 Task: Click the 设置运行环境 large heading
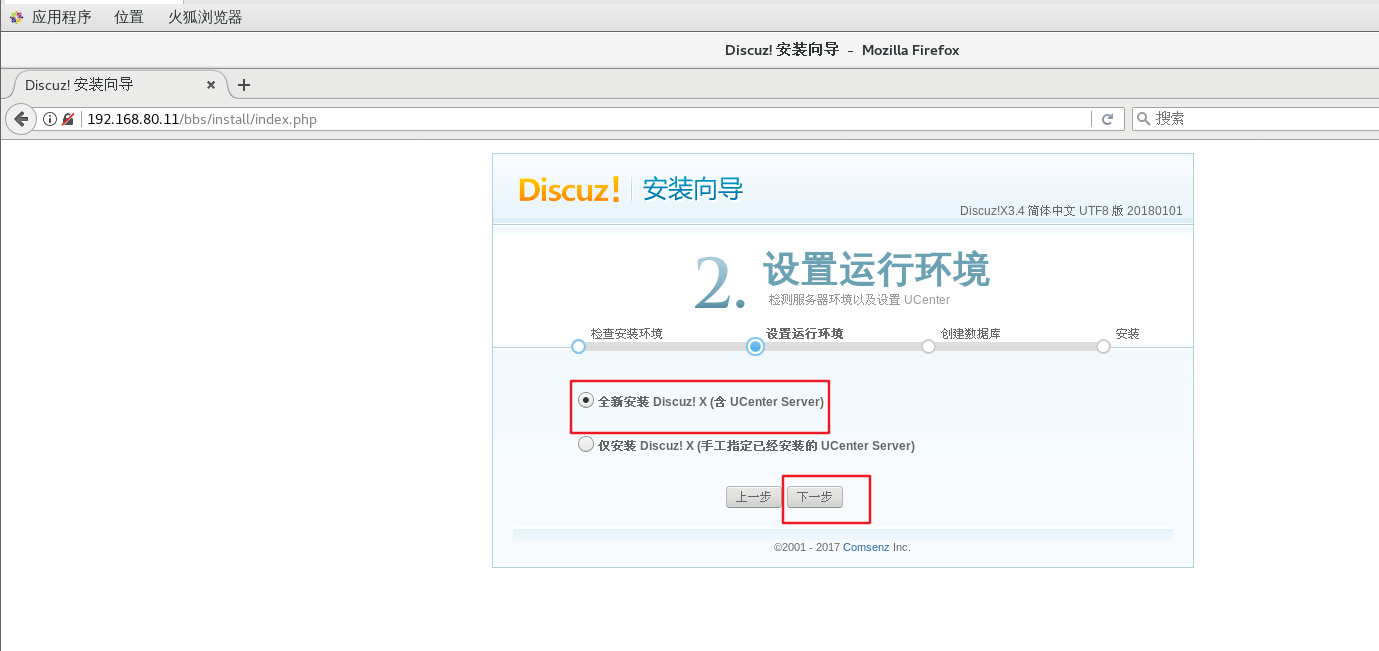[876, 270]
